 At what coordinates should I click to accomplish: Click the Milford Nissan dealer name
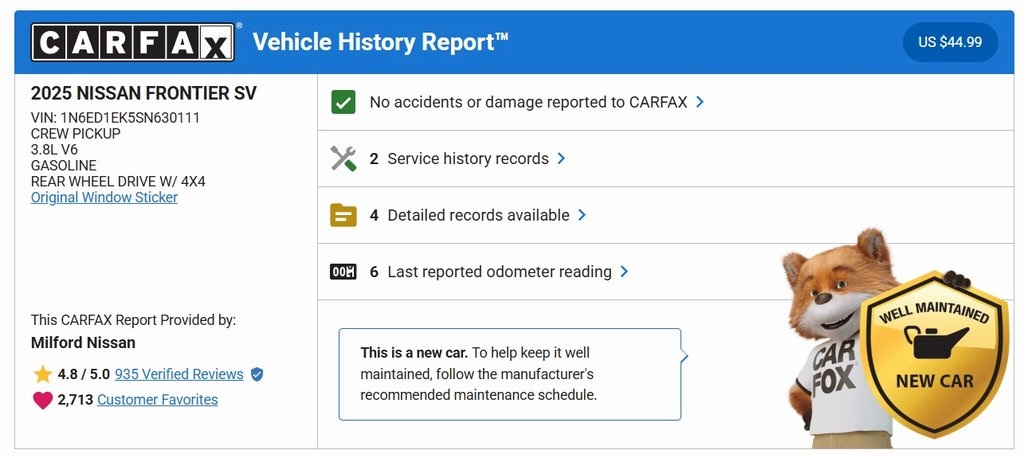point(82,344)
